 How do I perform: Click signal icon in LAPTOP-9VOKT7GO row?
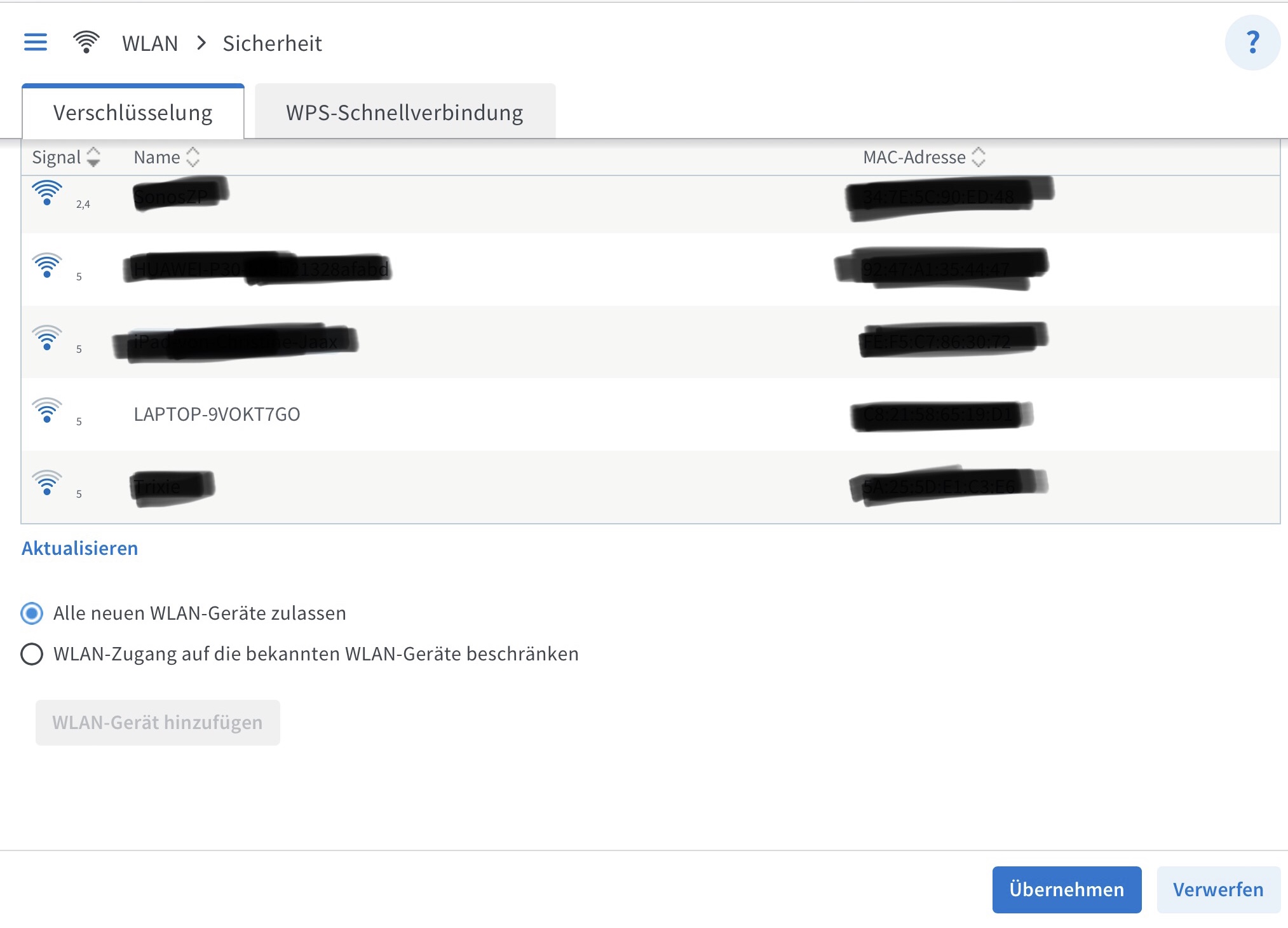[47, 411]
